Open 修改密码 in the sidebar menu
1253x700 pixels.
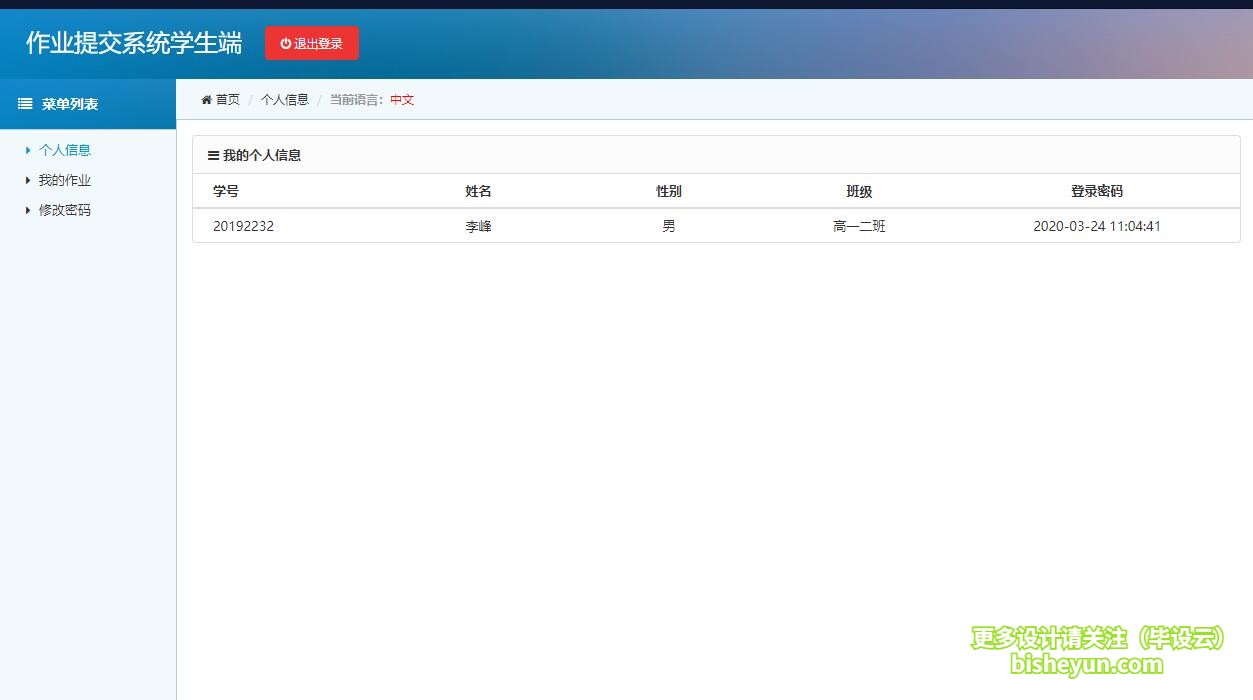point(65,210)
